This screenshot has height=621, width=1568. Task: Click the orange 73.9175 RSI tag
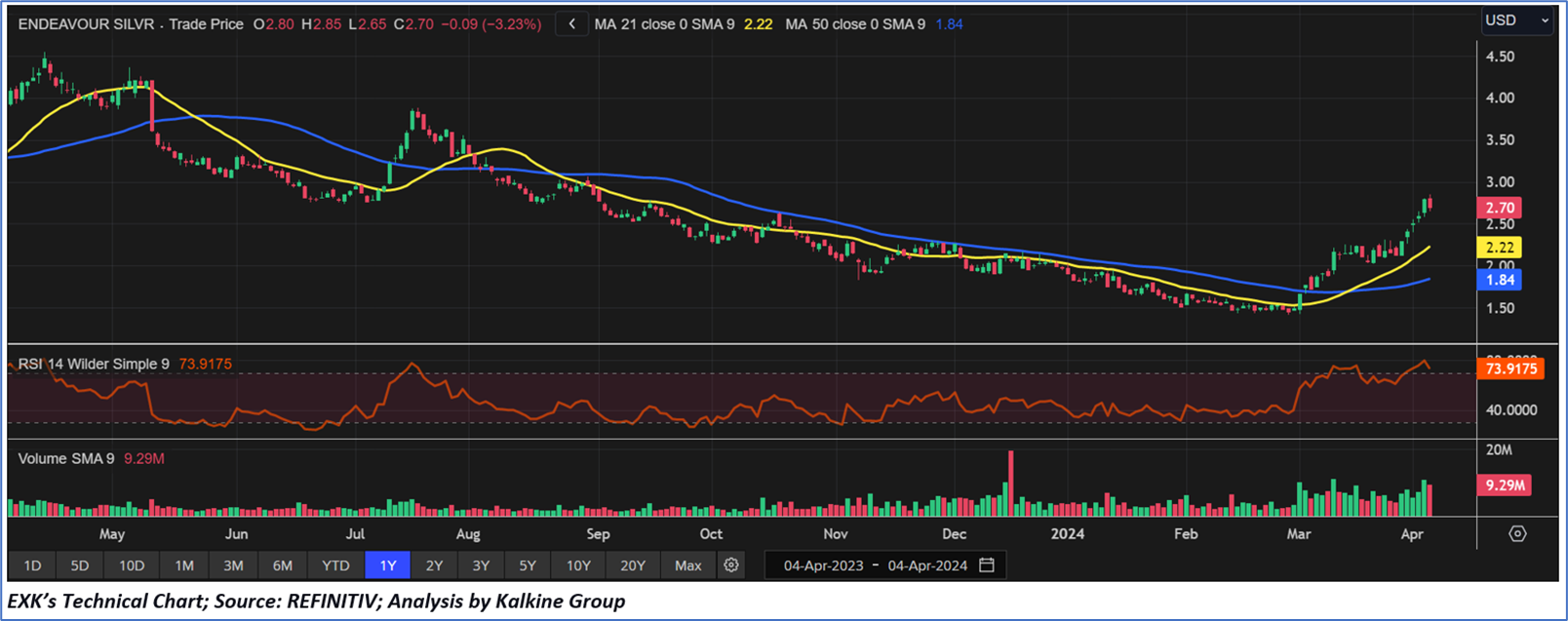point(1511,369)
